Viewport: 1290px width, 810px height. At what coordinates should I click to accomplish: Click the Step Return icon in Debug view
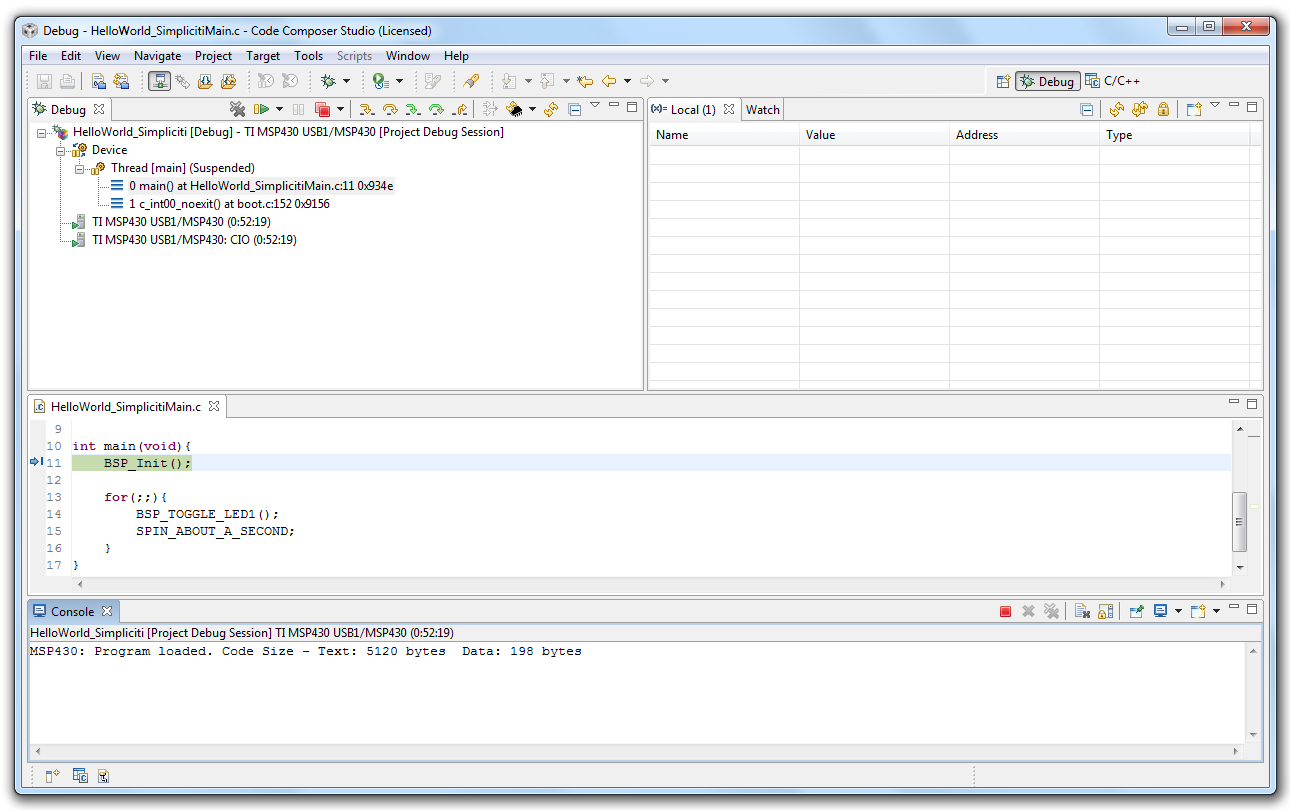pyautogui.click(x=460, y=109)
